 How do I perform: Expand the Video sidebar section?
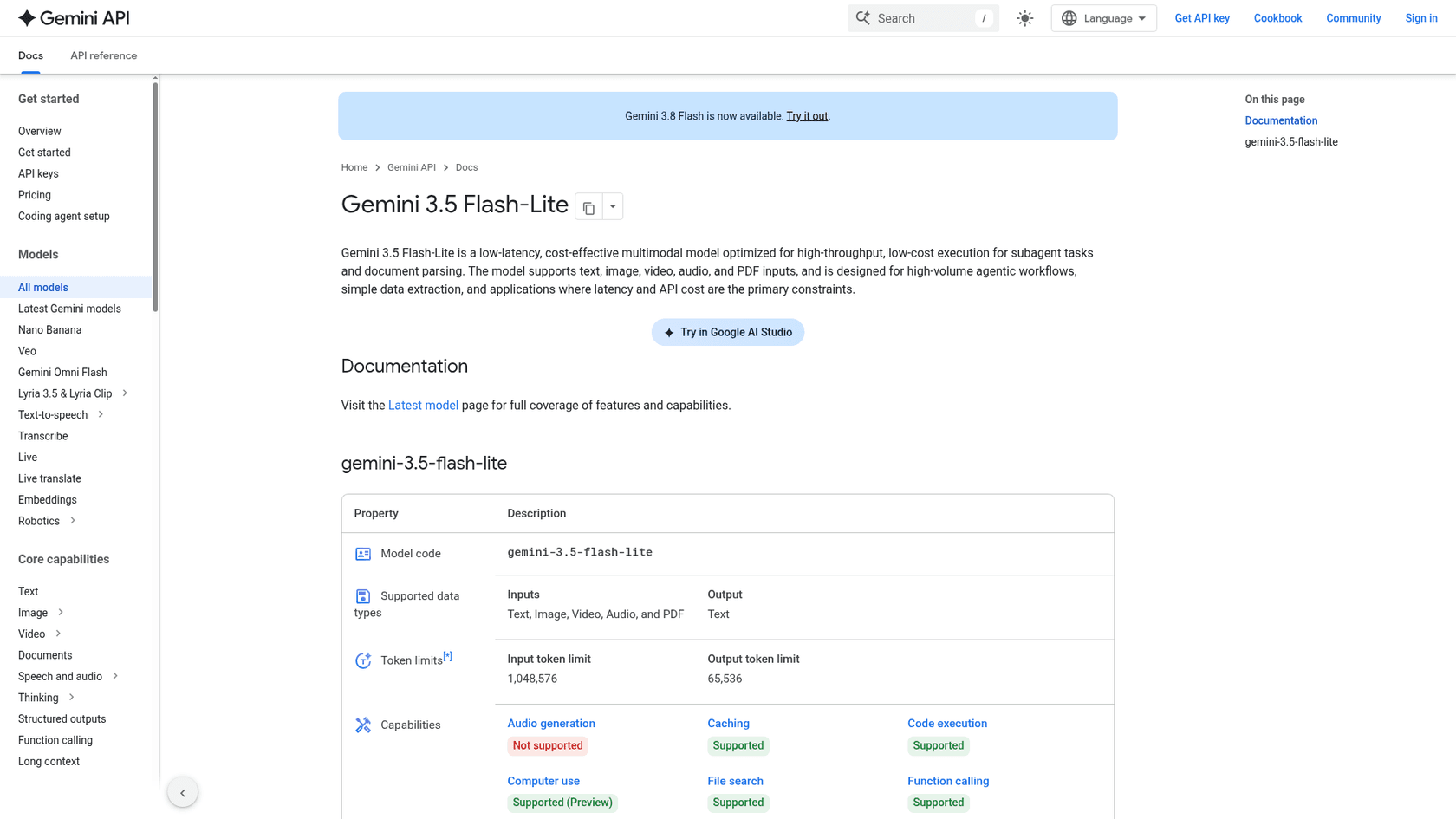tap(58, 634)
